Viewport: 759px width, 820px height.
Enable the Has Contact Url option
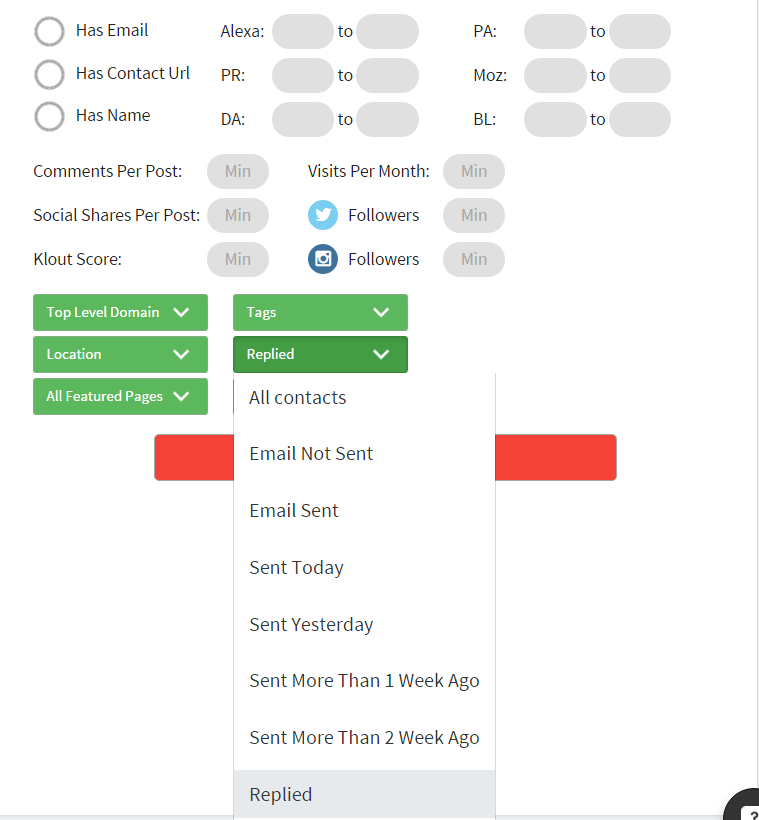49,74
